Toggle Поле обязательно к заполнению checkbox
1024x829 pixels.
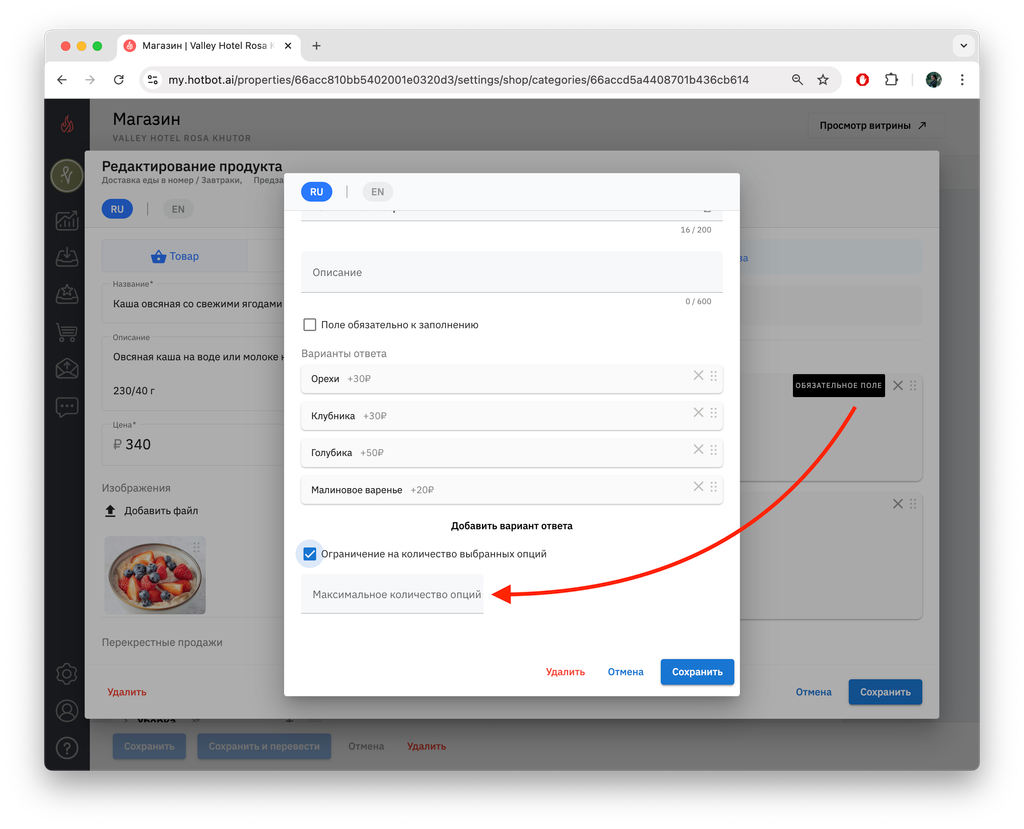[x=310, y=325]
